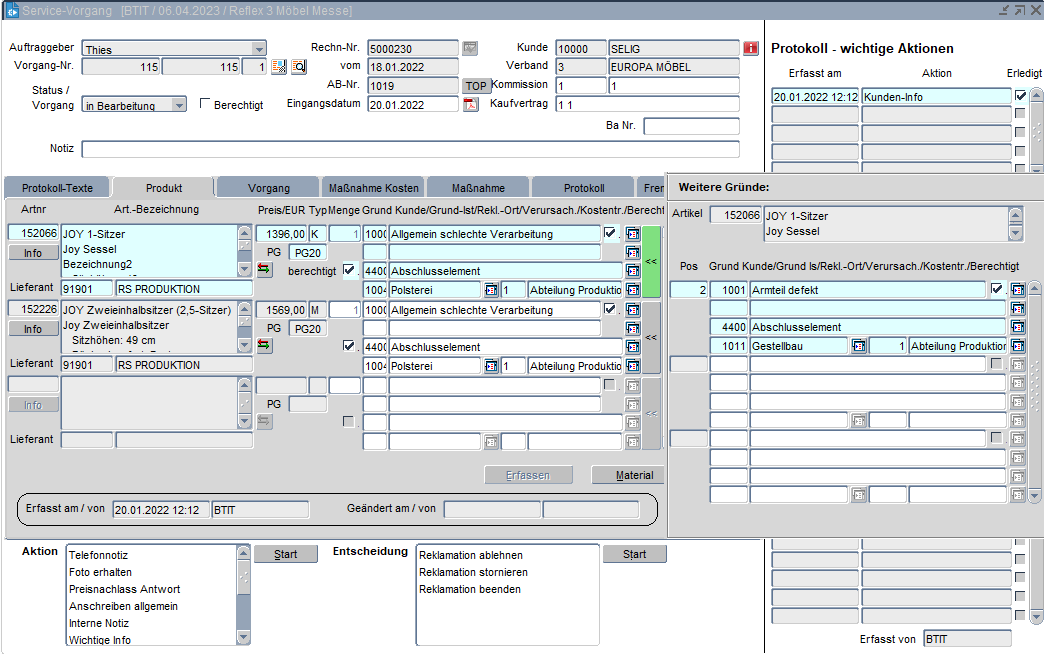Viewport: 1044px width, 654px height.
Task: Toggle the Berechtigt checkbox near Status
Action: click(x=205, y=104)
